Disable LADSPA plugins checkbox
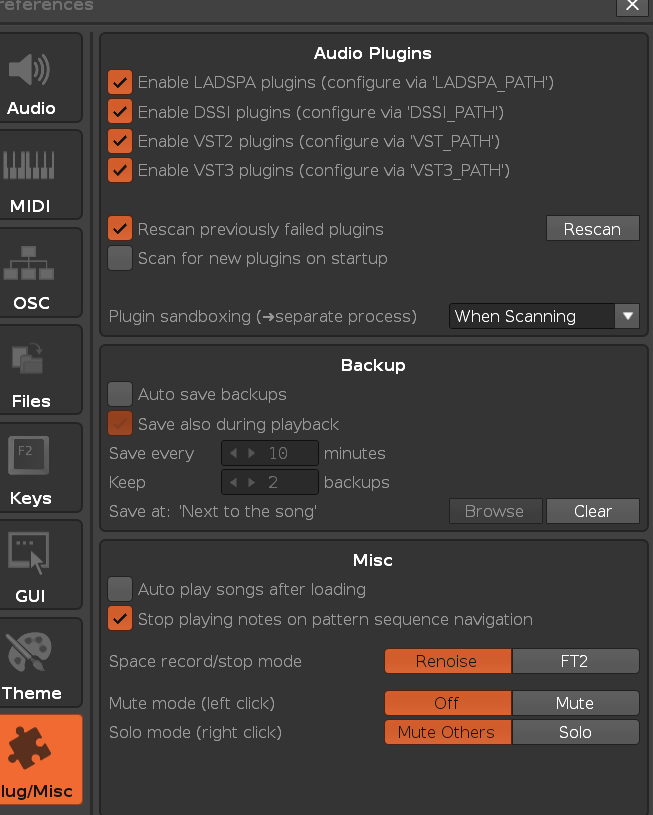653x815 pixels. [x=120, y=82]
